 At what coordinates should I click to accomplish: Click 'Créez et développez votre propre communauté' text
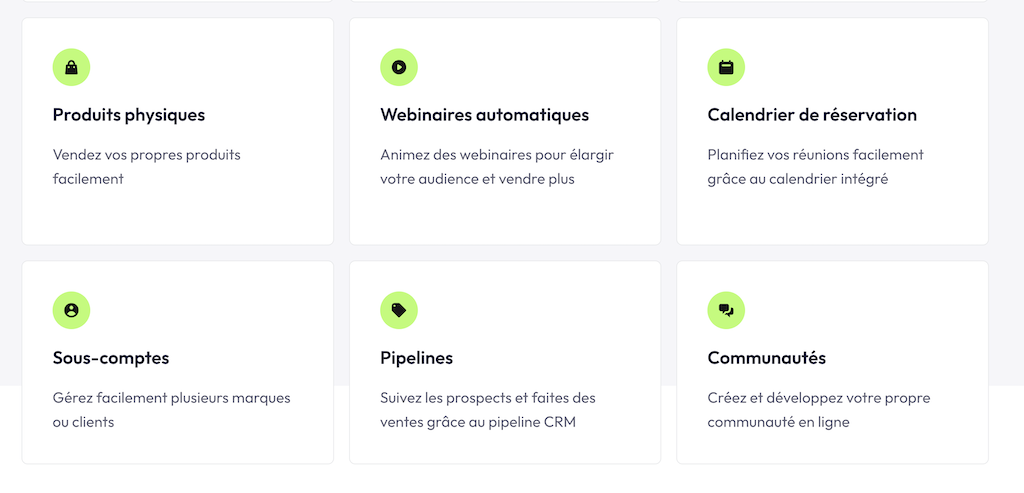[816, 409]
